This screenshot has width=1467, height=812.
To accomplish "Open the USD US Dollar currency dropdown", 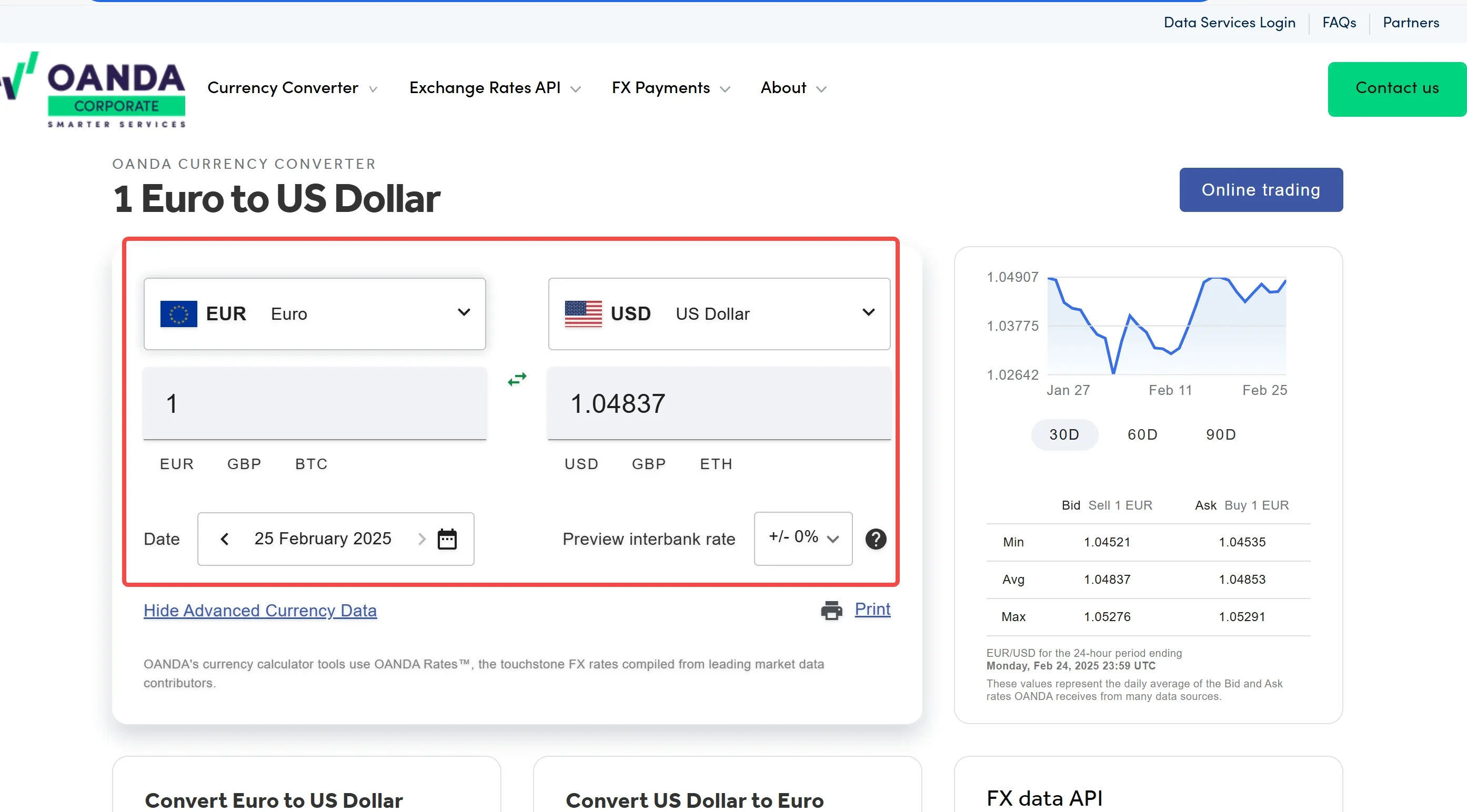I will pos(719,313).
